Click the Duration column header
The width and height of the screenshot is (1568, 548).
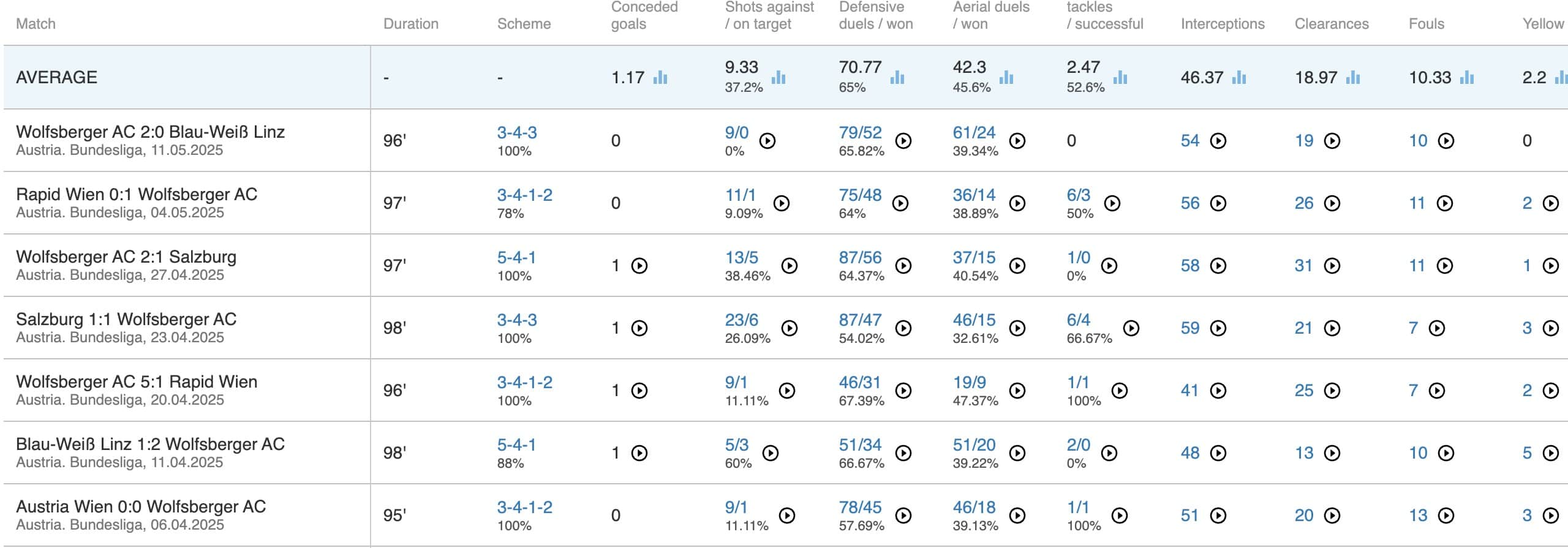411,24
